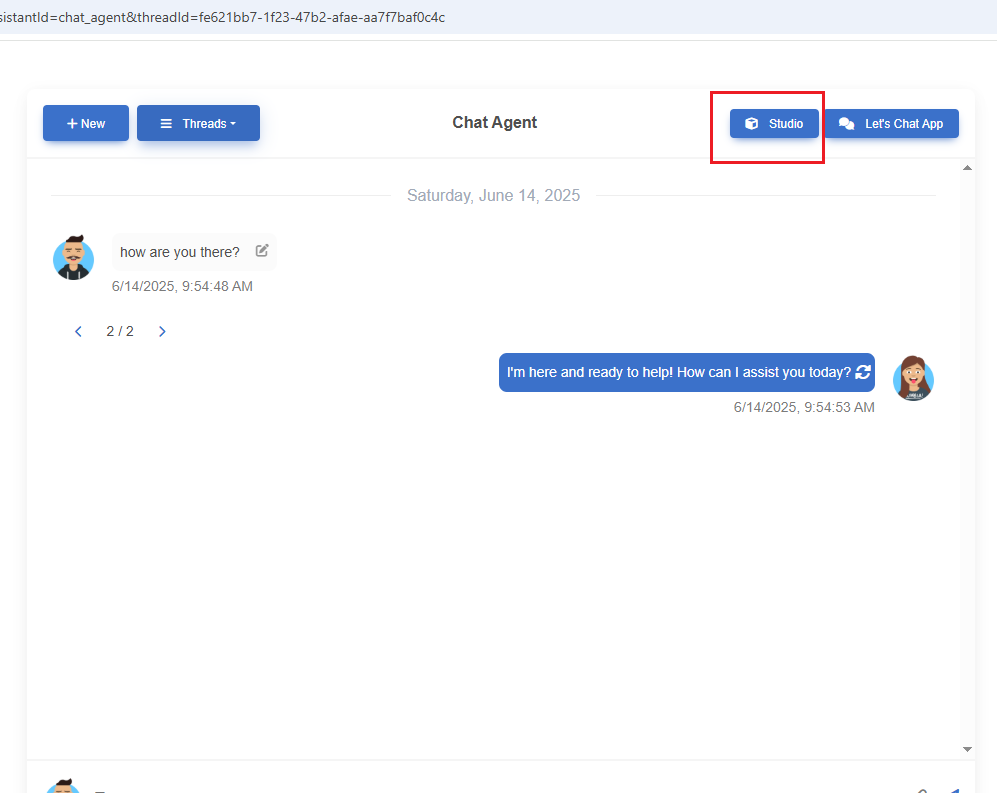Open the Studio button

pos(774,123)
